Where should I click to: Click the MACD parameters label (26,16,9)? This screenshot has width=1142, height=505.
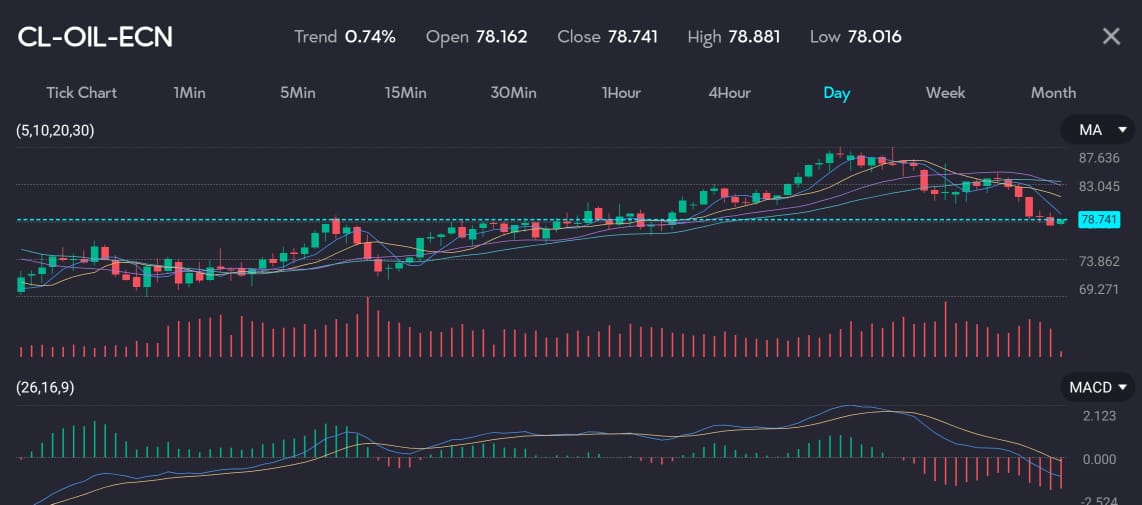click(45, 388)
